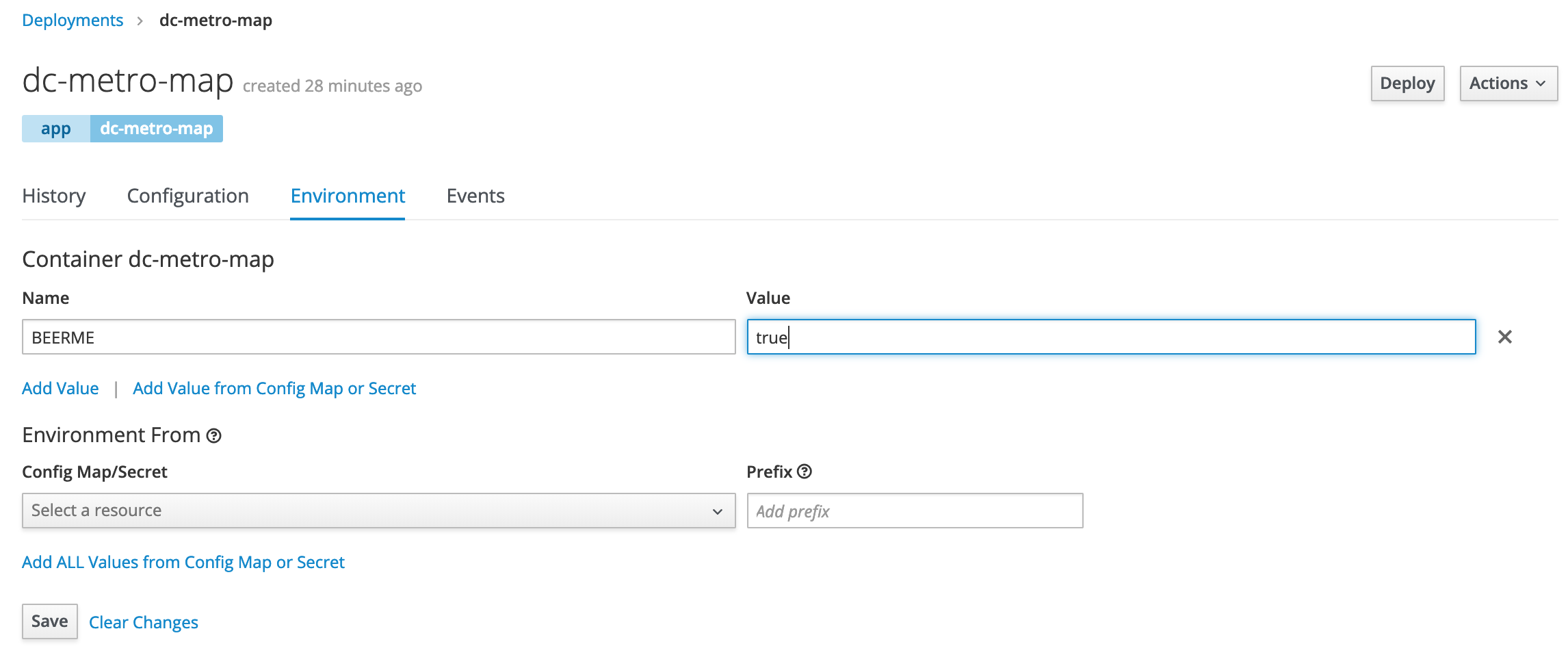The height and width of the screenshot is (668, 1568).
Task: Go back to Deployments breadcrumb
Action: [x=73, y=21]
